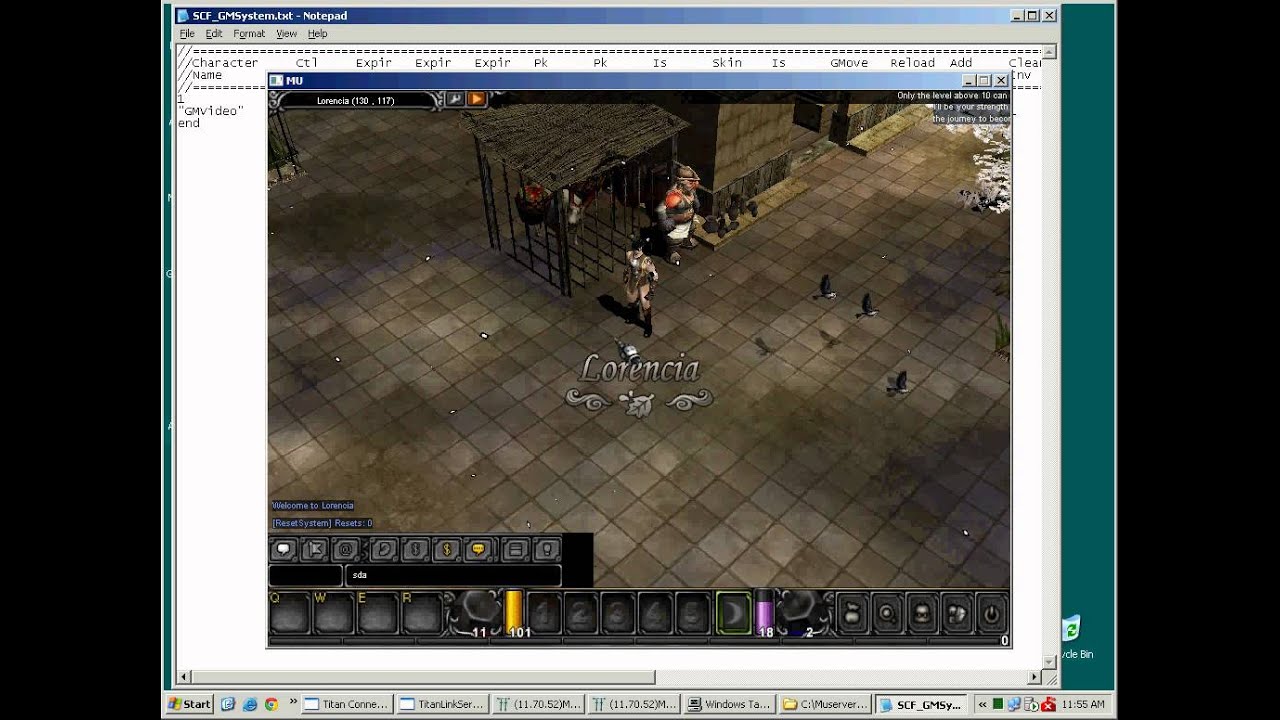Click the empty whisper name field
Screen dimensions: 1280x720
(305, 575)
